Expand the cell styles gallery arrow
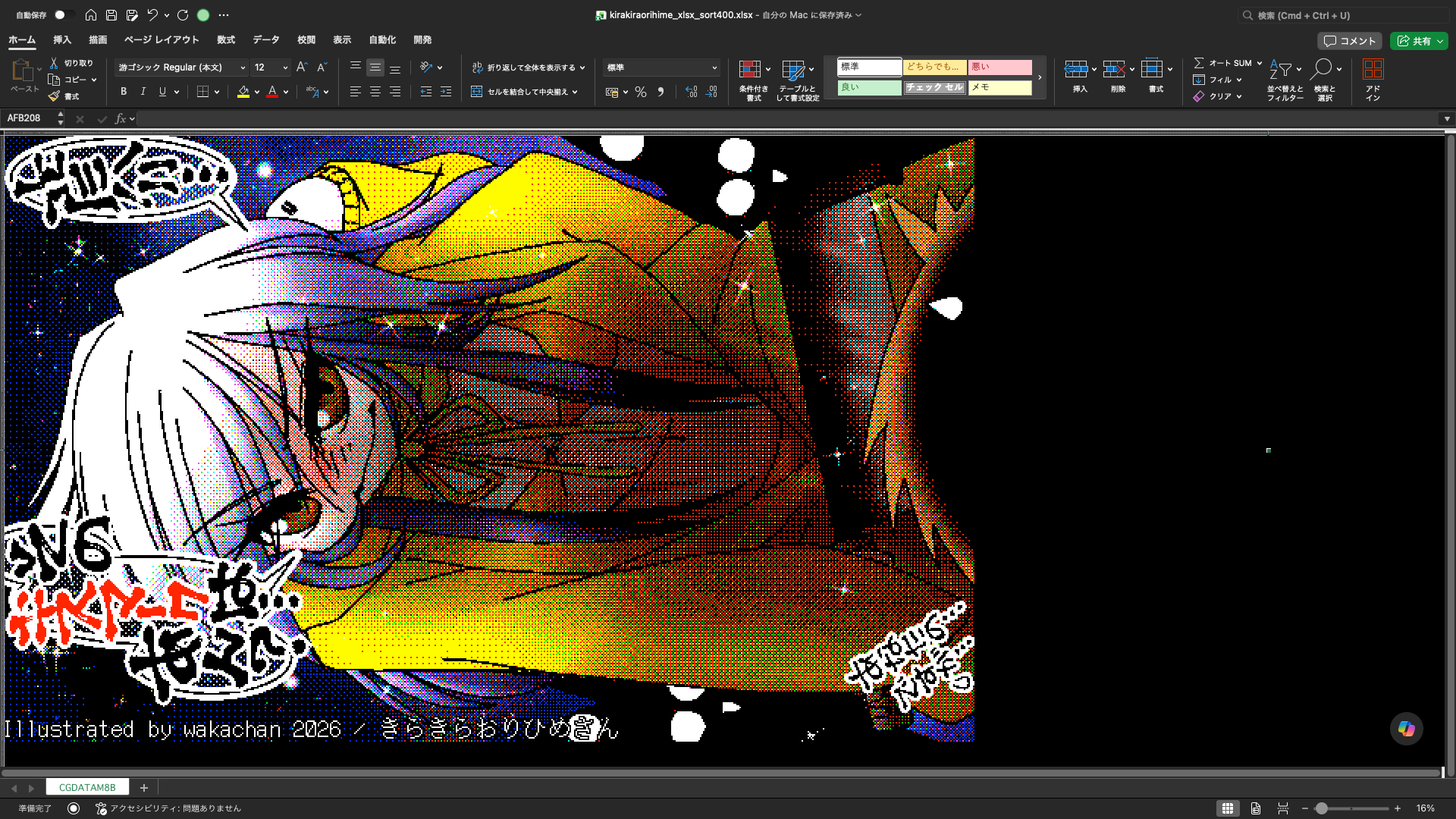 [x=1040, y=77]
